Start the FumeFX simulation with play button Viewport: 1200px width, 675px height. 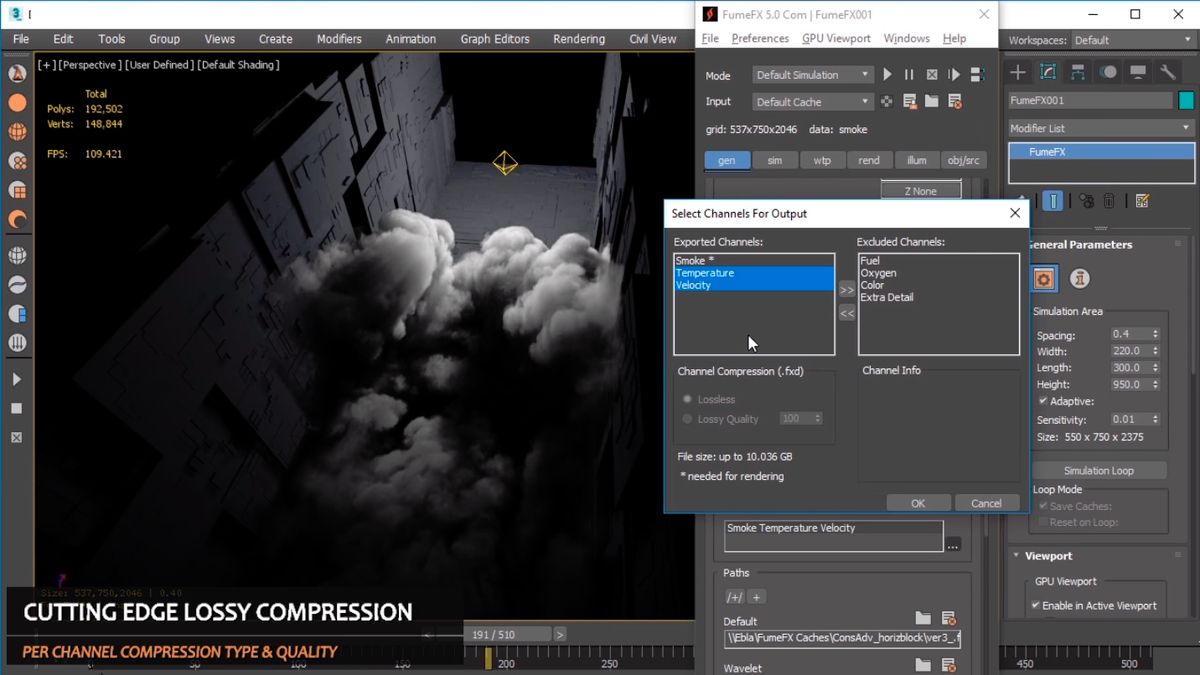point(887,75)
